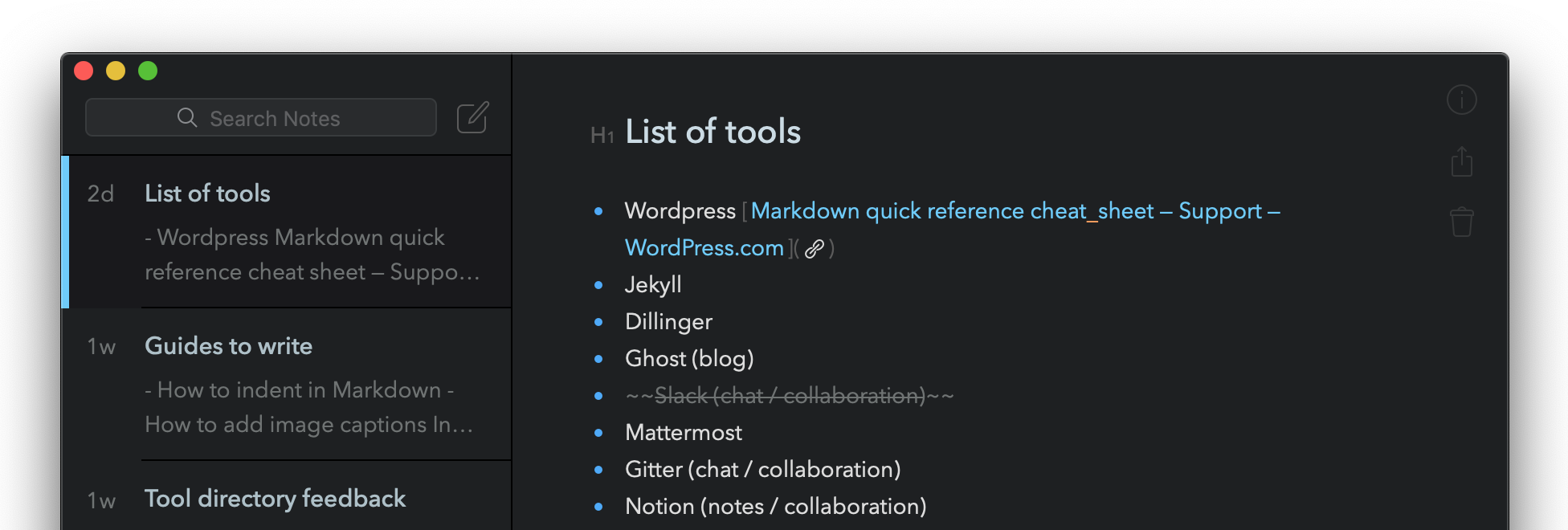Minimize window with the yellow button
Viewport: 1568px width, 530px height.
[x=116, y=71]
